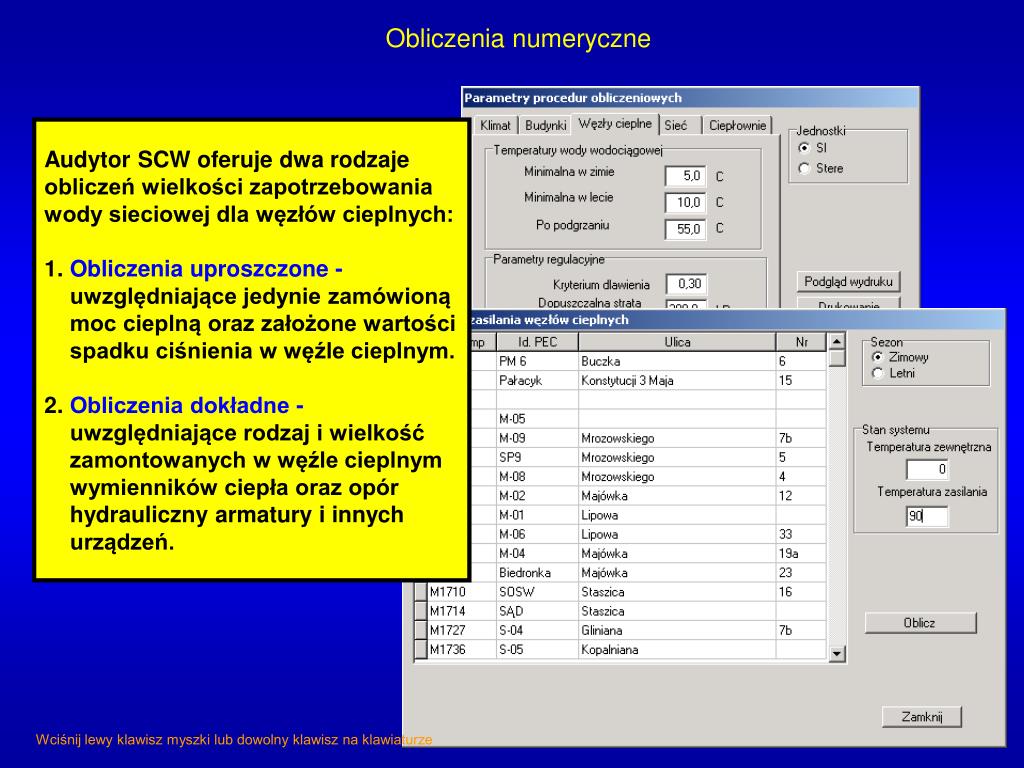Select the Konstytucji 3 Maja cell
Viewport: 1024px width, 768px height.
pyautogui.click(x=677, y=381)
